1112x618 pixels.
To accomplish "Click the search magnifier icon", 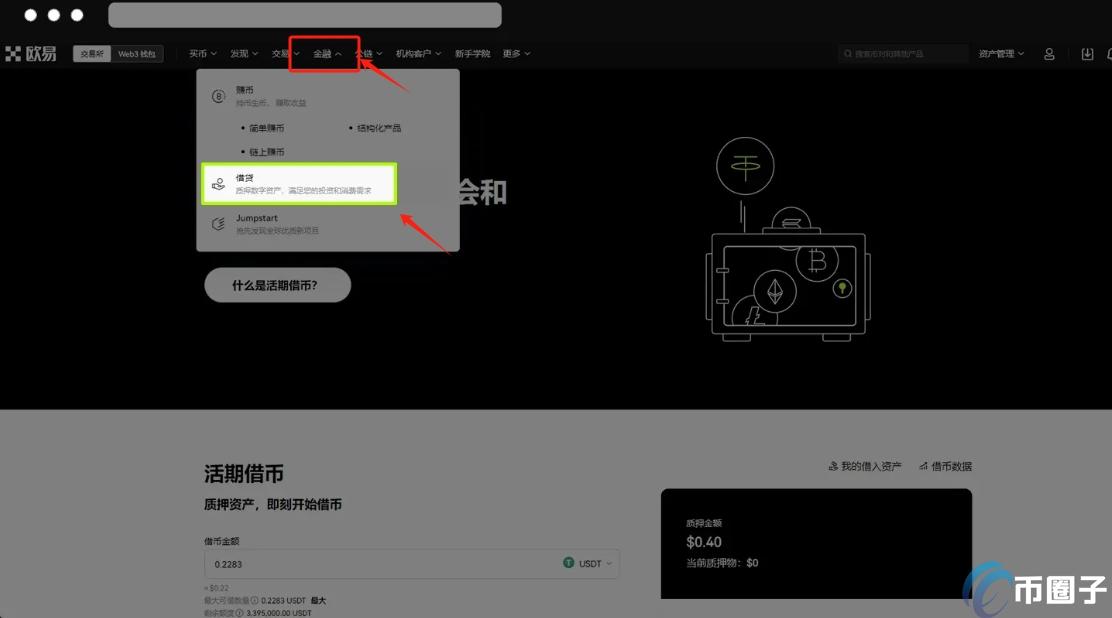I will (x=847, y=54).
